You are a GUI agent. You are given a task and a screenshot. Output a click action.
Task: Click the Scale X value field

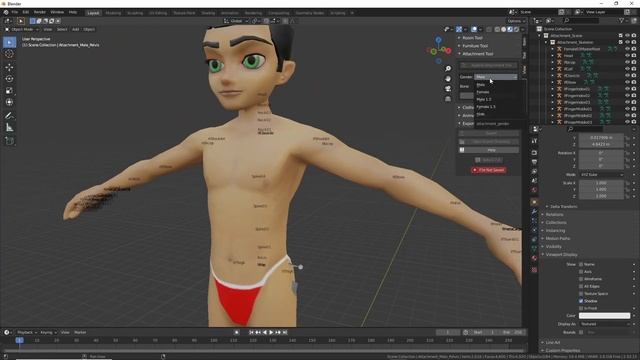[x=601, y=183]
